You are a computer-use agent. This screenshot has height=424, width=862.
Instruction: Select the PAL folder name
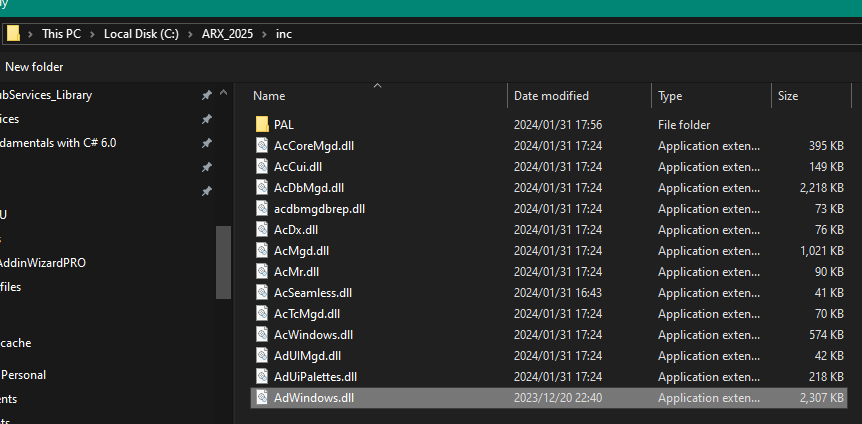tap(284, 125)
